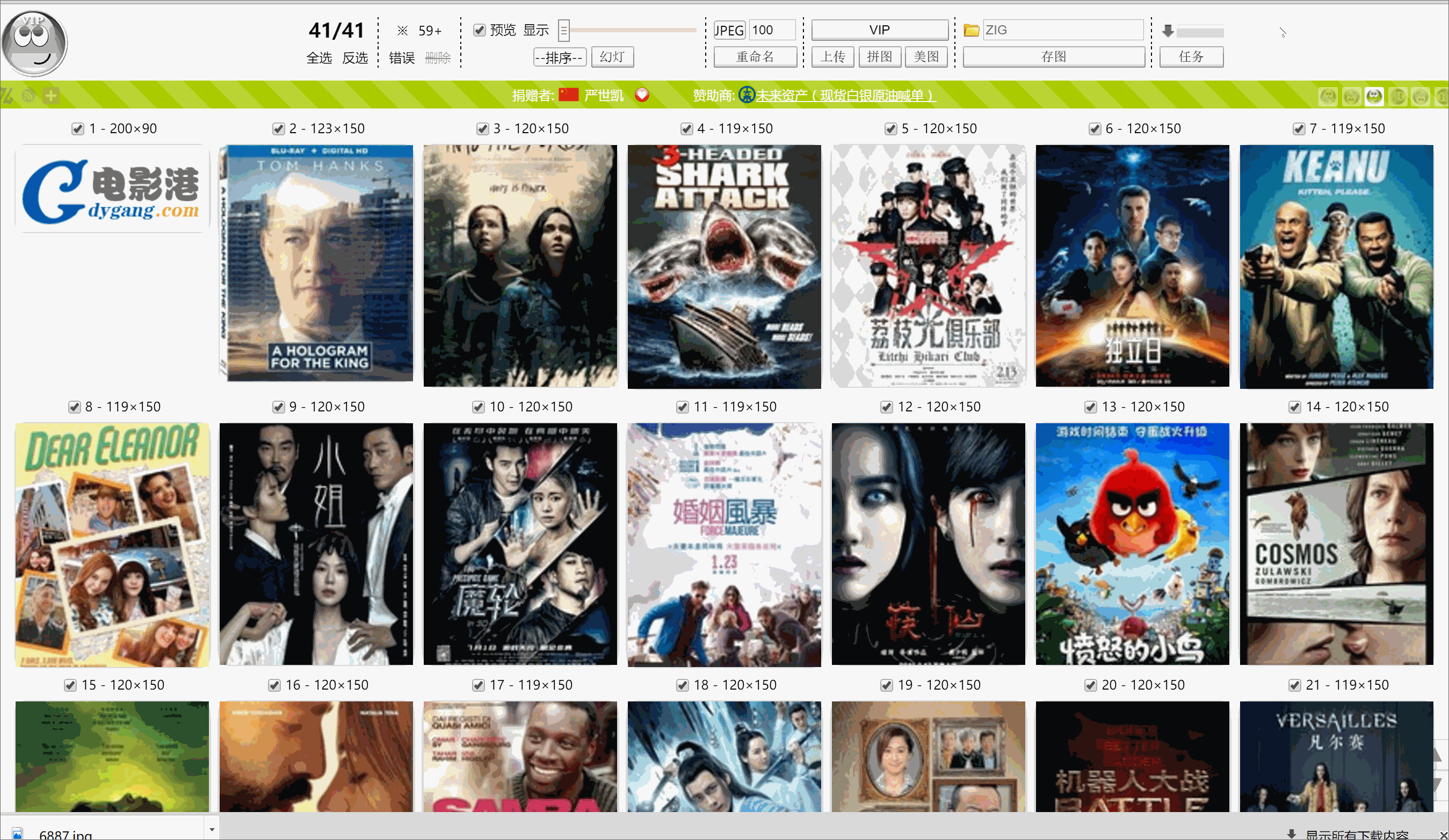Screen dimensions: 1449x840
Task: Open the Versailles 凡尔赛 poster thumbnail
Action: 1336,756
